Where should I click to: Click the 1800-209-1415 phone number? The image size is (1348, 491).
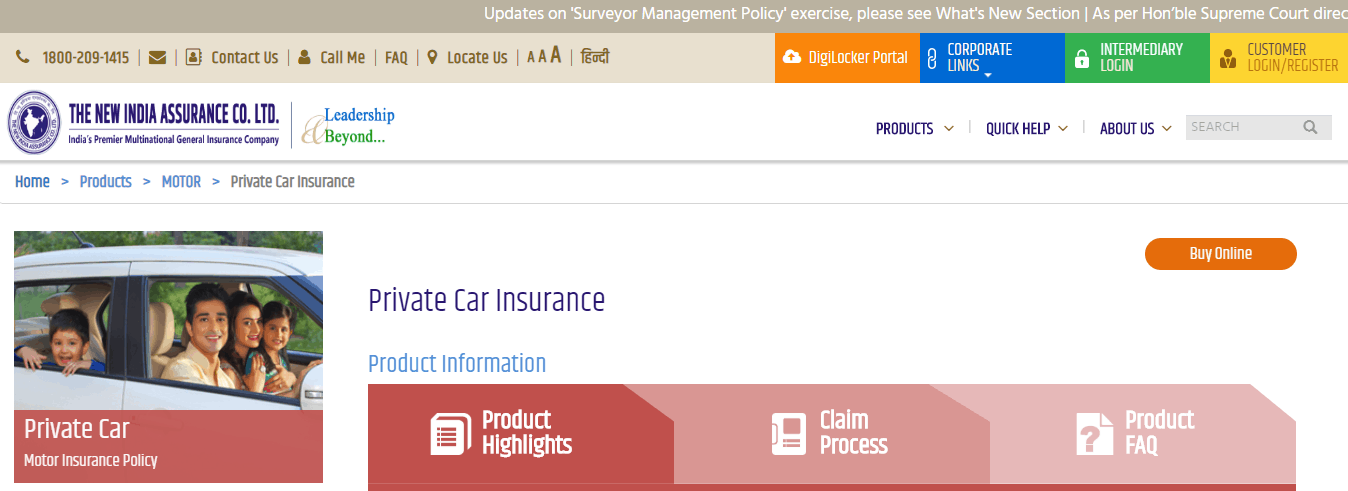tap(86, 58)
